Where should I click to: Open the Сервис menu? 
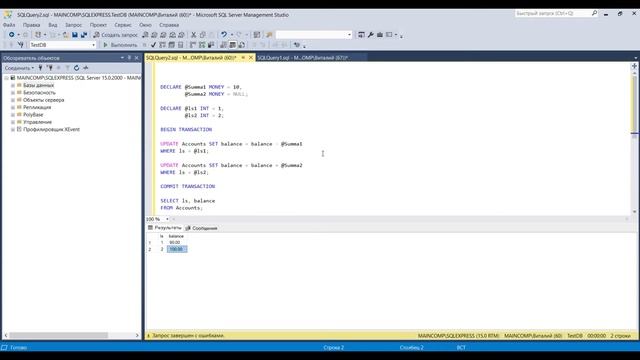coord(123,25)
